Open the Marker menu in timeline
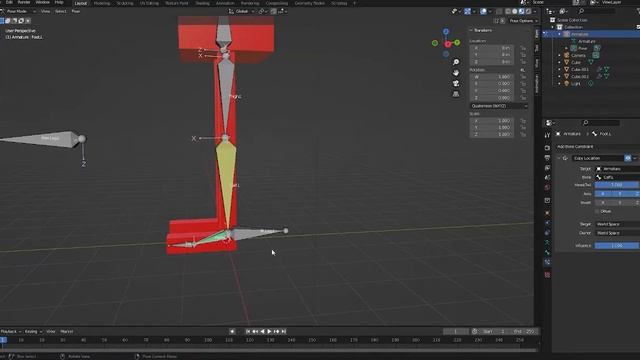 coord(67,331)
